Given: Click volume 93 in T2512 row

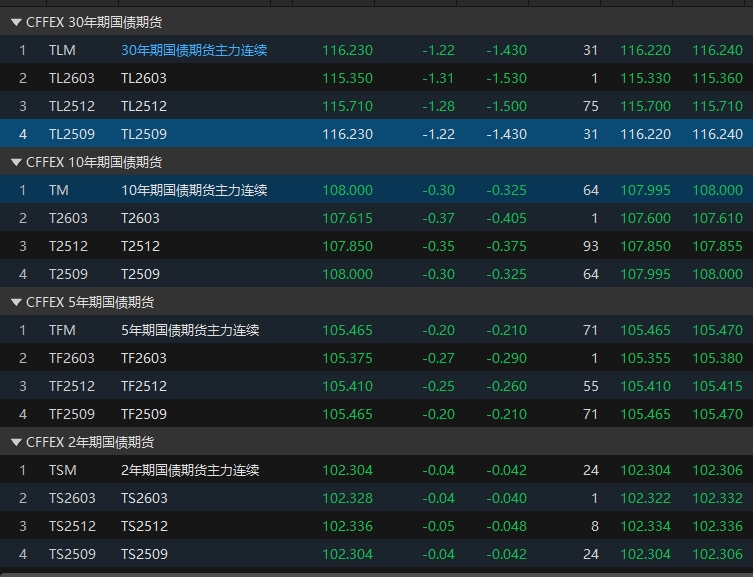Looking at the screenshot, I should coord(591,246).
